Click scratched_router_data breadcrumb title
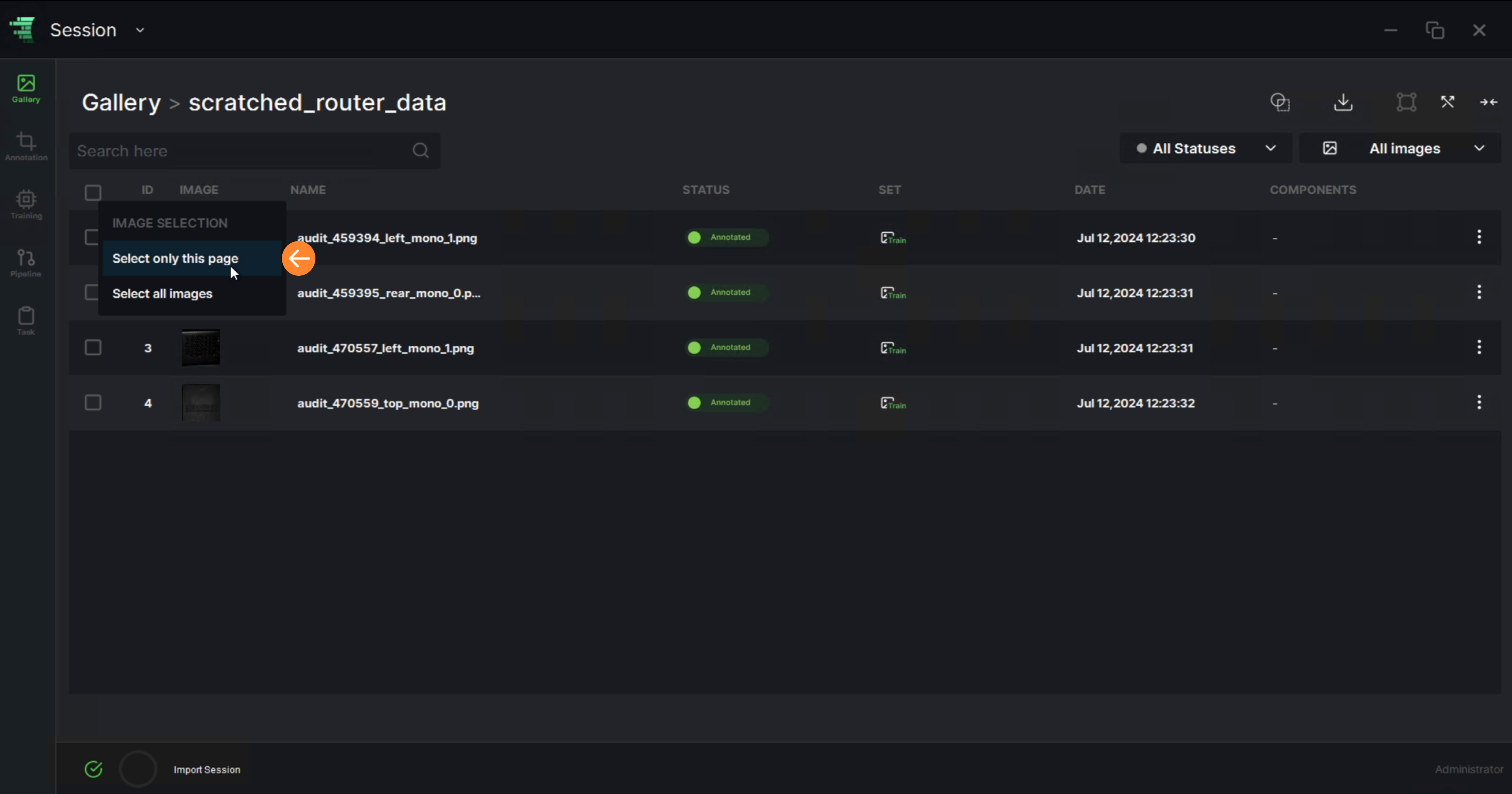The height and width of the screenshot is (794, 1512). point(317,103)
